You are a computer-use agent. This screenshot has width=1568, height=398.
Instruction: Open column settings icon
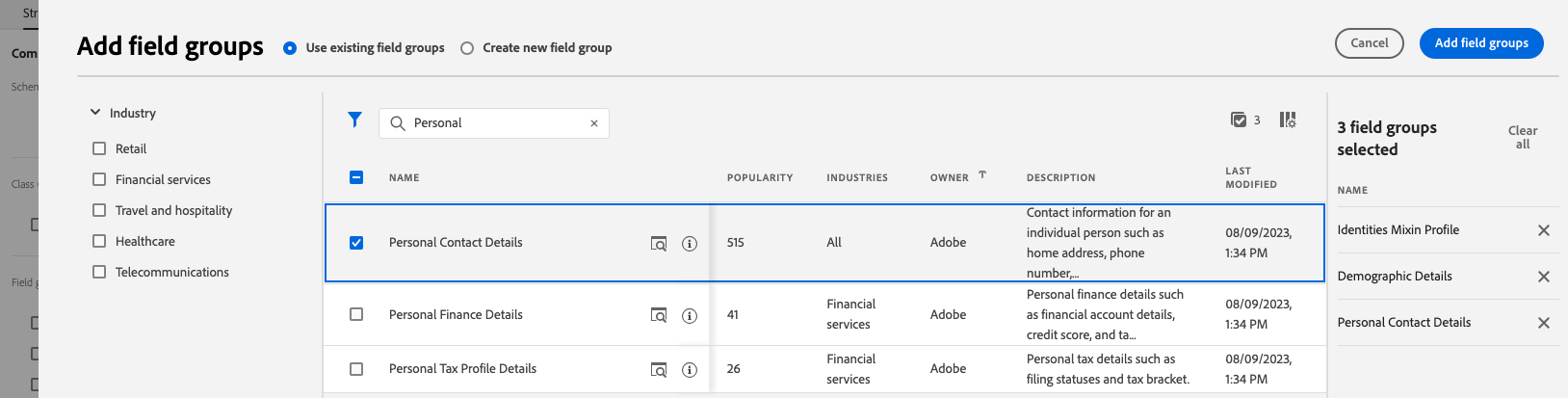[x=1288, y=119]
